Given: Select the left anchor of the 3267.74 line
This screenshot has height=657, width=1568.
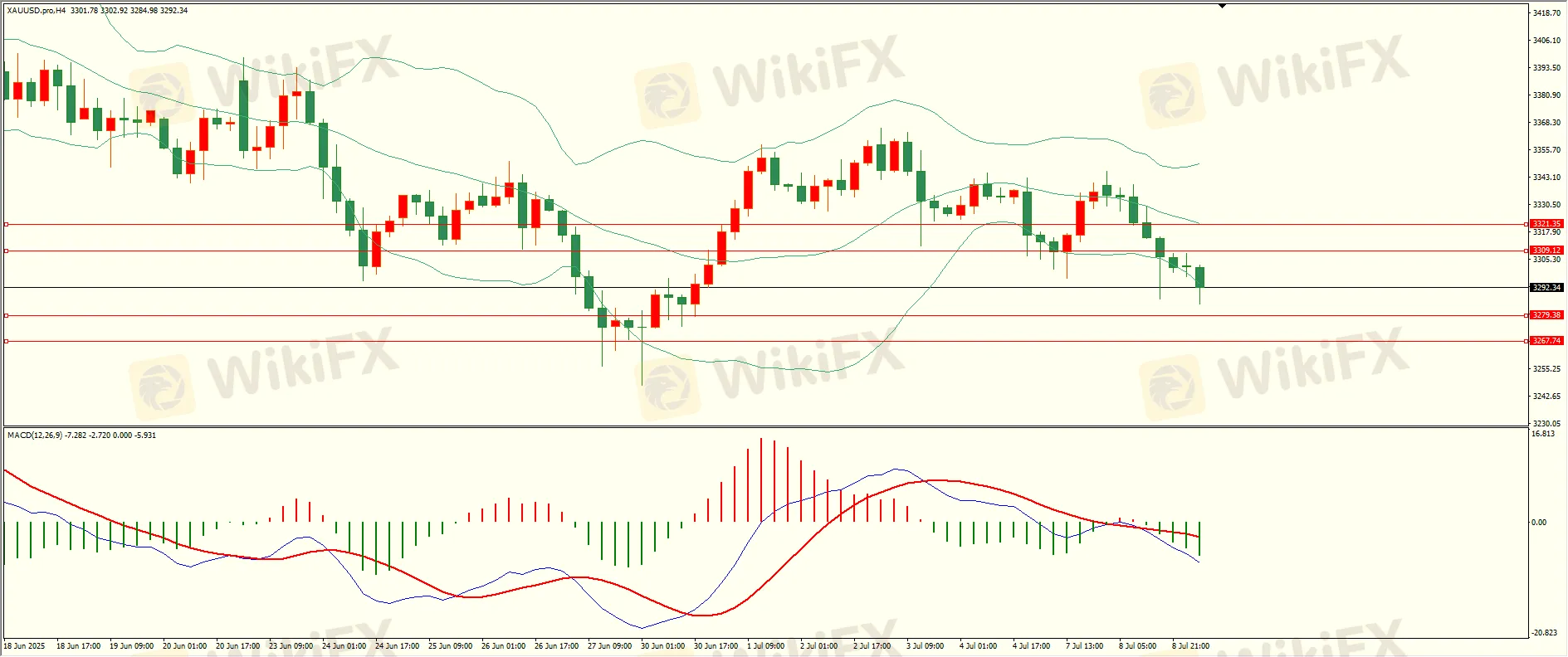Looking at the screenshot, I should [x=7, y=341].
